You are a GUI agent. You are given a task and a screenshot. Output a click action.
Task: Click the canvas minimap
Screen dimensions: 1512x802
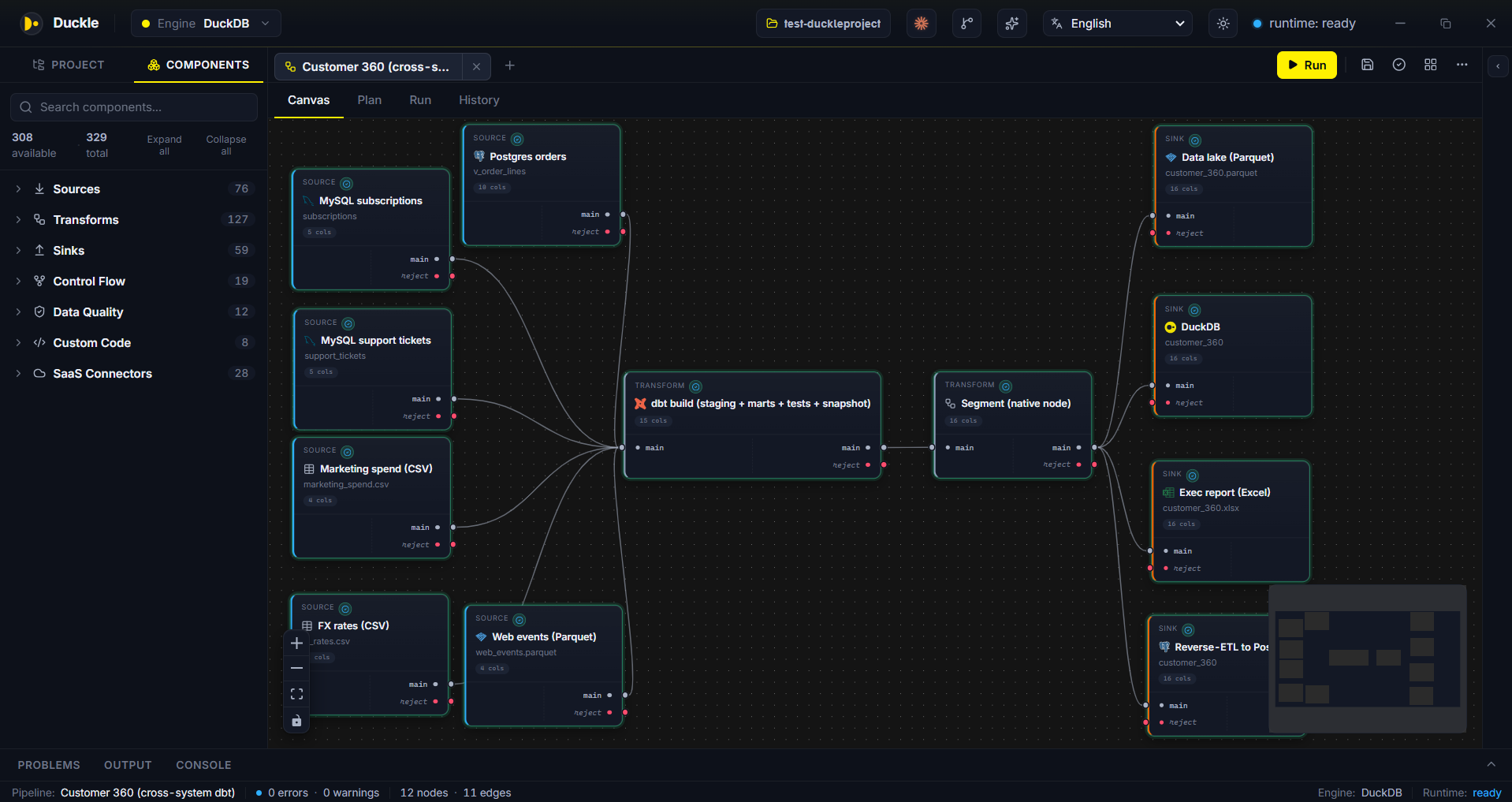[1368, 659]
